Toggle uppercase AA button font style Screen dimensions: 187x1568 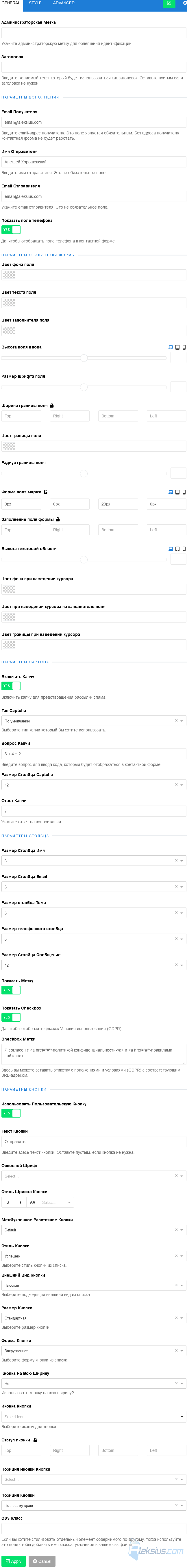coord(32,1202)
